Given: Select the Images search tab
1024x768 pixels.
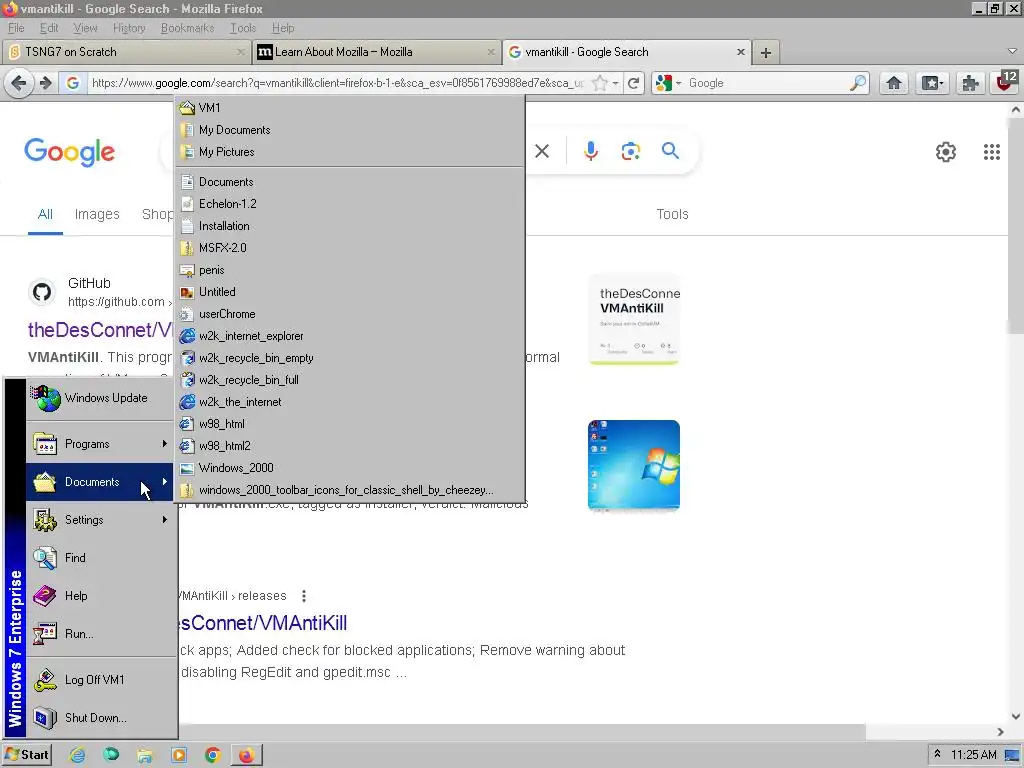Looking at the screenshot, I should pyautogui.click(x=97, y=214).
